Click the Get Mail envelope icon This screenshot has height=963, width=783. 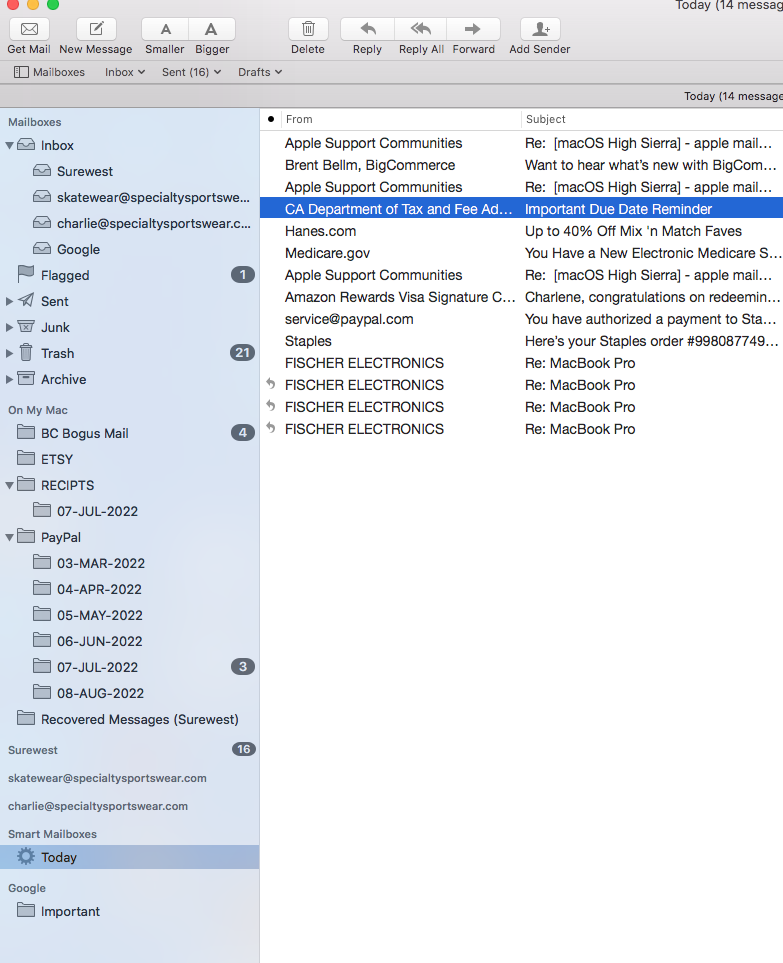click(x=29, y=29)
